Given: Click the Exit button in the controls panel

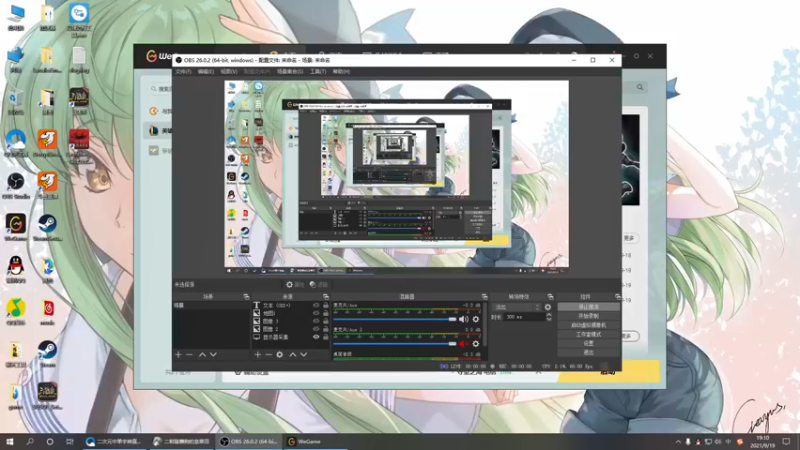Looking at the screenshot, I should pos(588,353).
